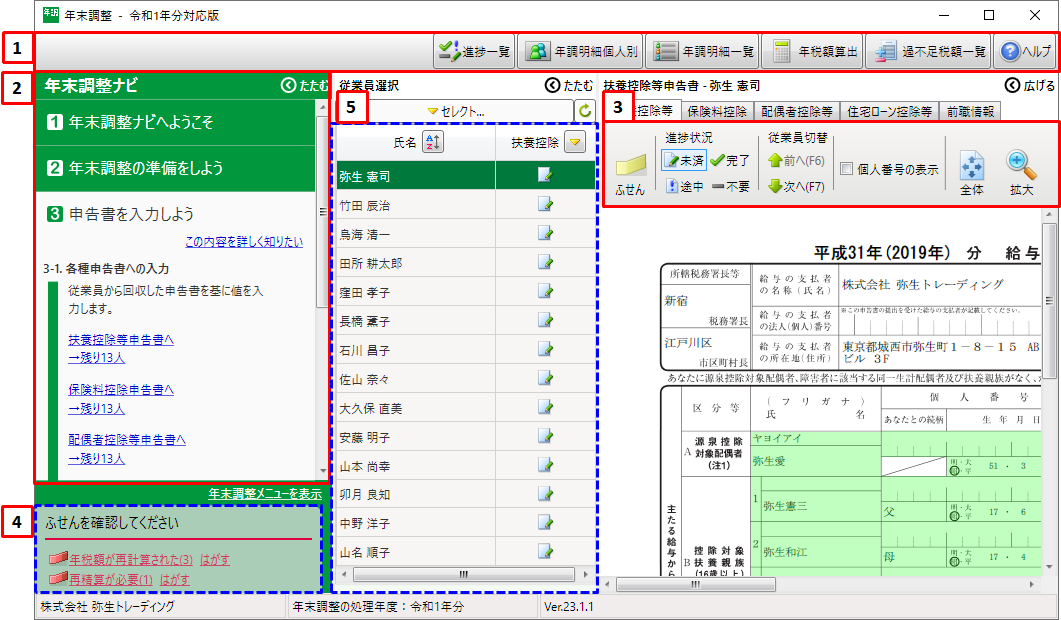Click 年末調整メニューを表示 link

(265, 494)
